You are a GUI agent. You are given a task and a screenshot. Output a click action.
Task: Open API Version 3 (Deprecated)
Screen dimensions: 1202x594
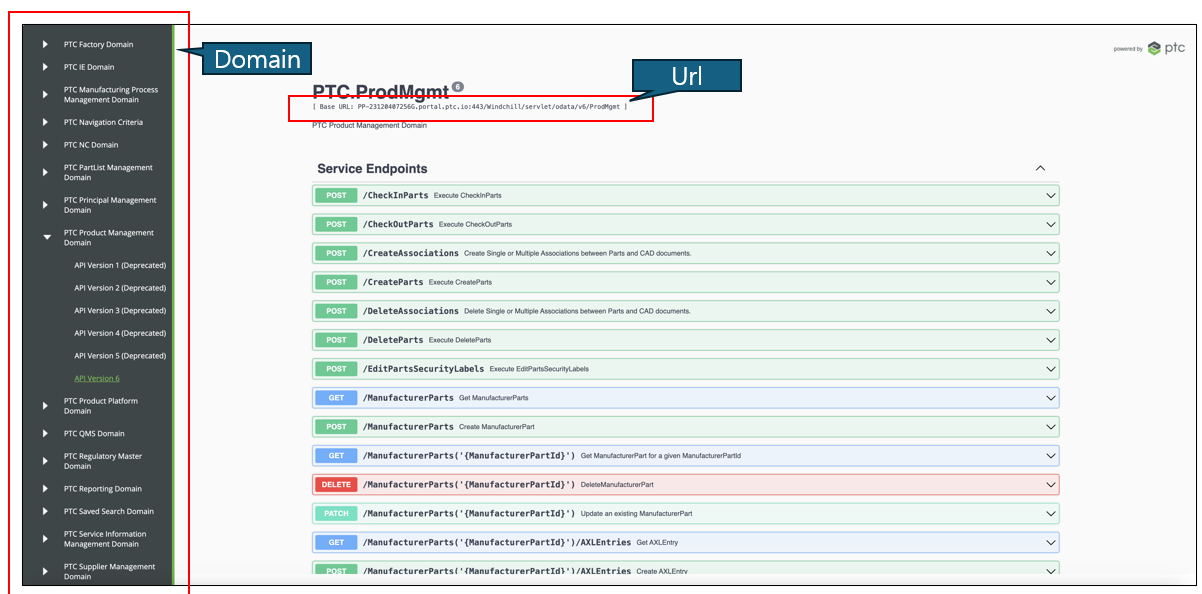point(120,311)
